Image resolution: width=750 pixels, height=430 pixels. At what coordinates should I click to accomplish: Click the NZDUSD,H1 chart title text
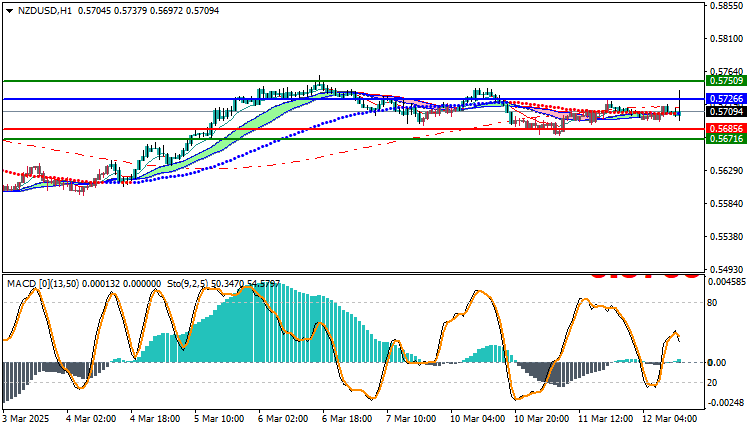45,11
